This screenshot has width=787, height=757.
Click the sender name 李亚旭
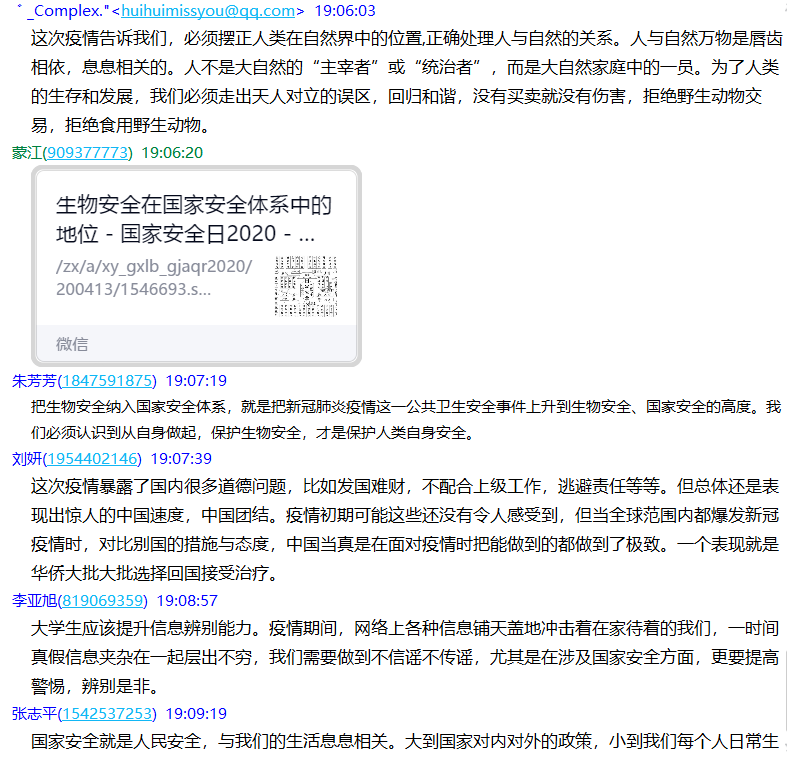pyautogui.click(x=34, y=601)
